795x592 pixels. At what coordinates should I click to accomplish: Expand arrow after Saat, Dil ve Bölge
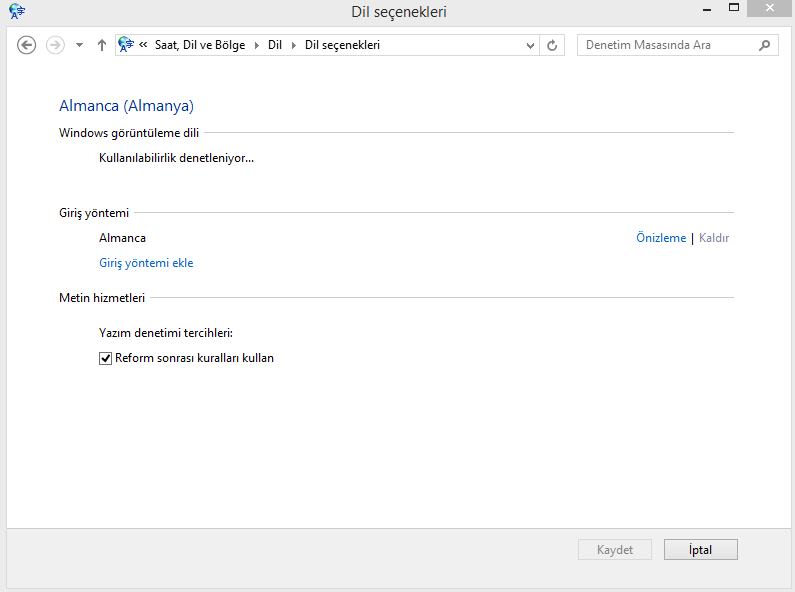[257, 45]
